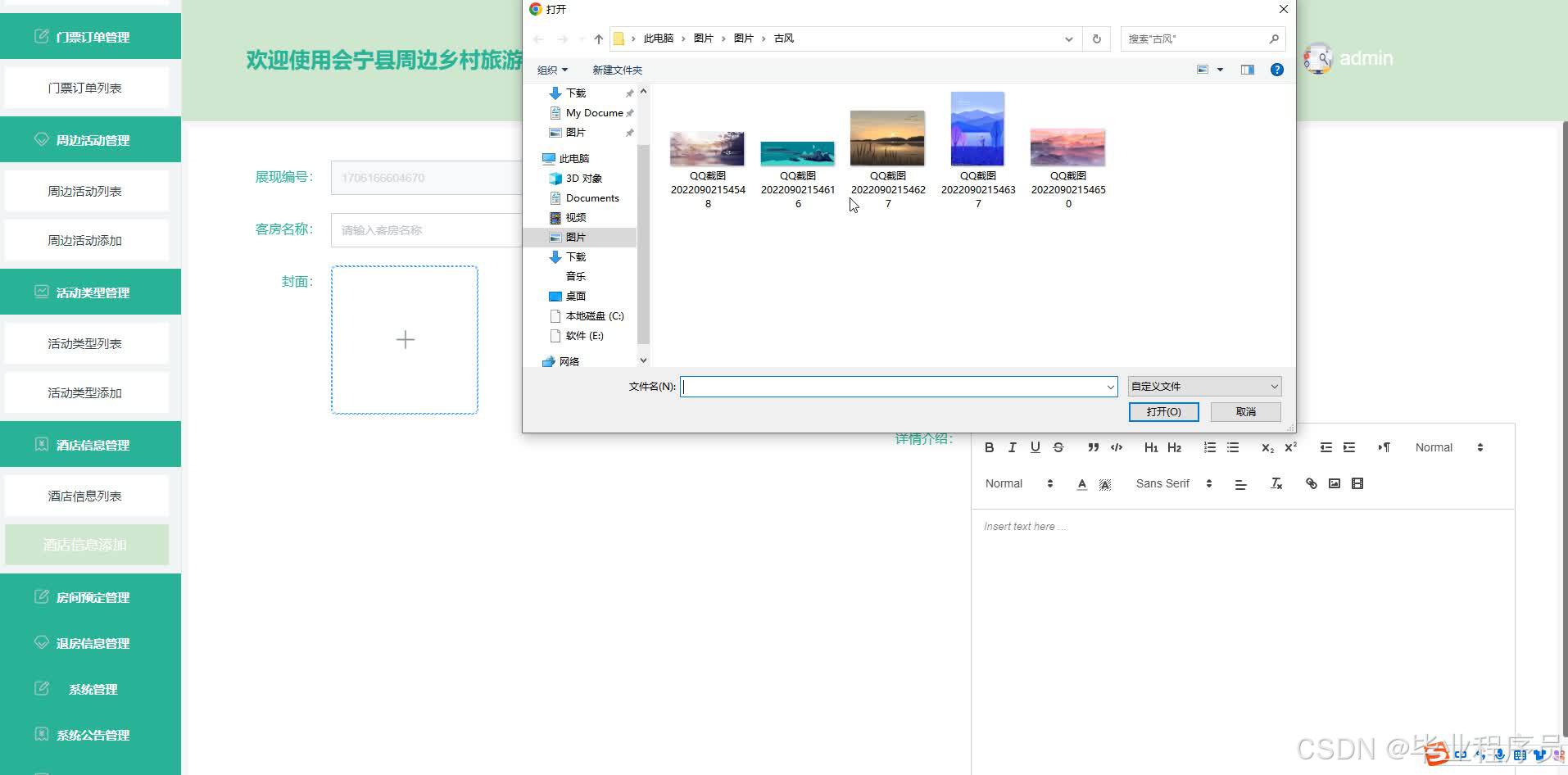
Task: Expand the address bar path dropdown
Action: (x=1068, y=39)
